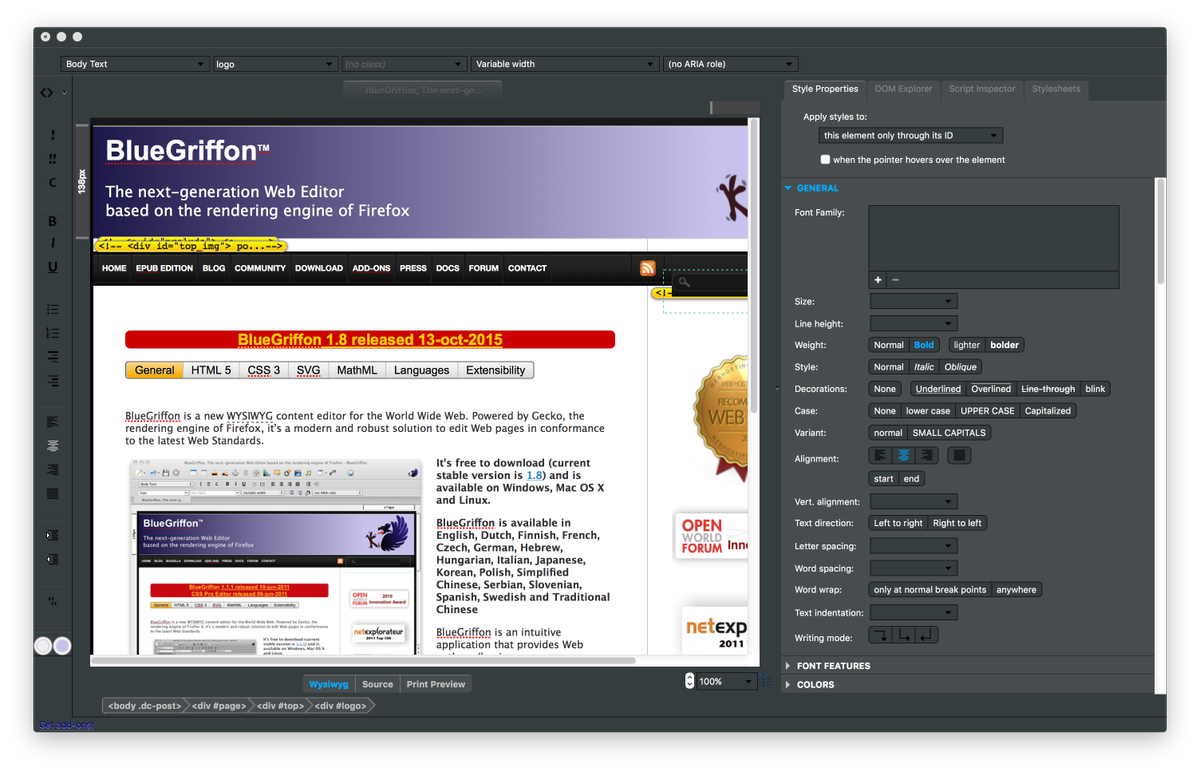1200x772 pixels.
Task: Apply emphasis with the single exclamation icon
Action: 53,135
